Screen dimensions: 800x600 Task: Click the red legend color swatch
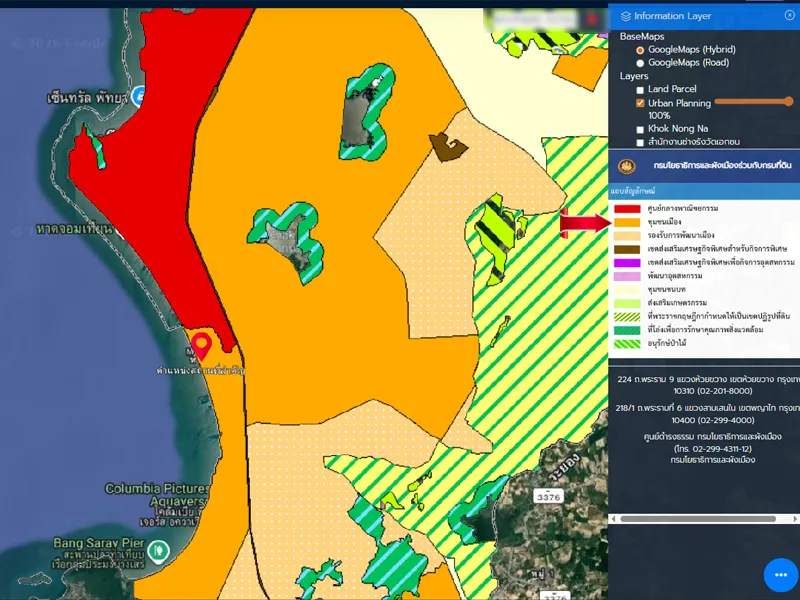click(x=627, y=208)
